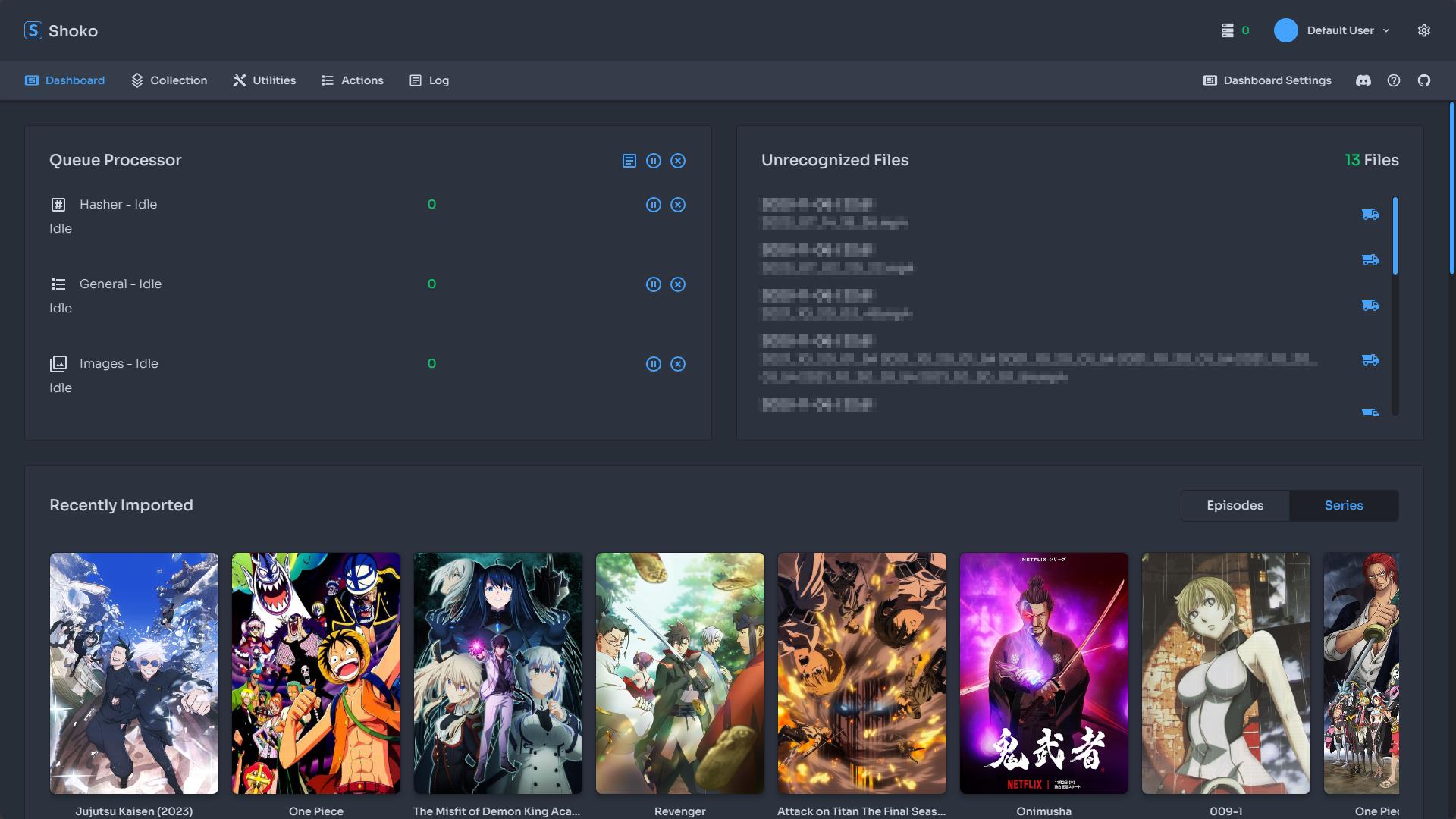Open the Collection tab
Image resolution: width=1456 pixels, height=819 pixels.
coord(169,80)
